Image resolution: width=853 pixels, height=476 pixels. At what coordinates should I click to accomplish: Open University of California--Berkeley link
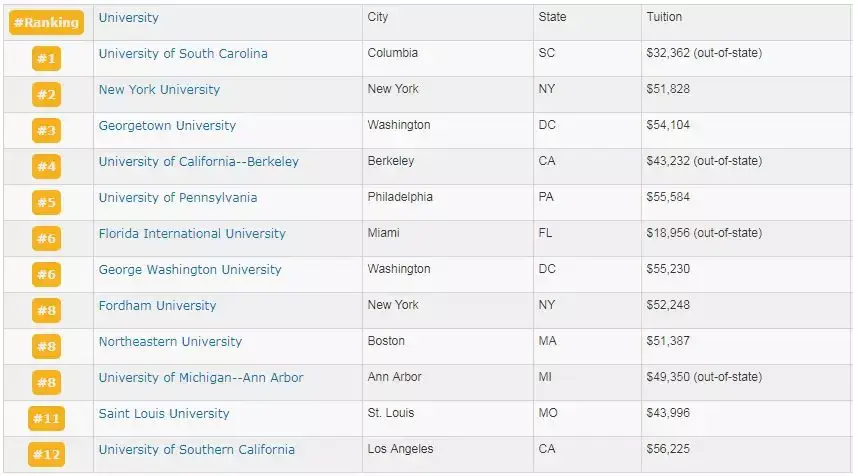(198, 162)
